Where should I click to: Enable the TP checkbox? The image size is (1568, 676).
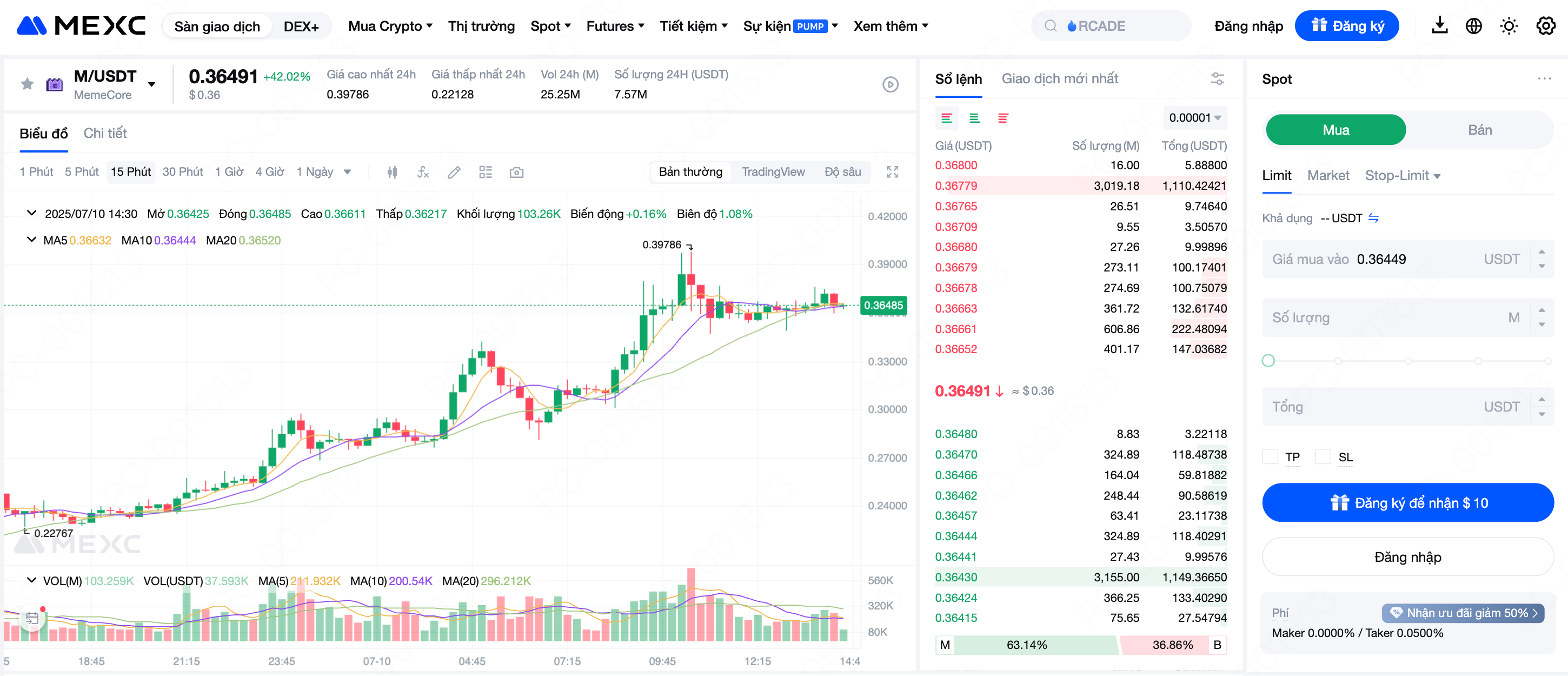coord(1270,457)
